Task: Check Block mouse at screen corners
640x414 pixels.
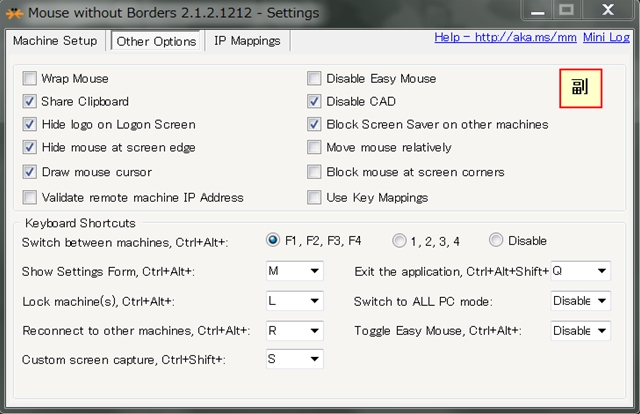Action: pos(314,172)
